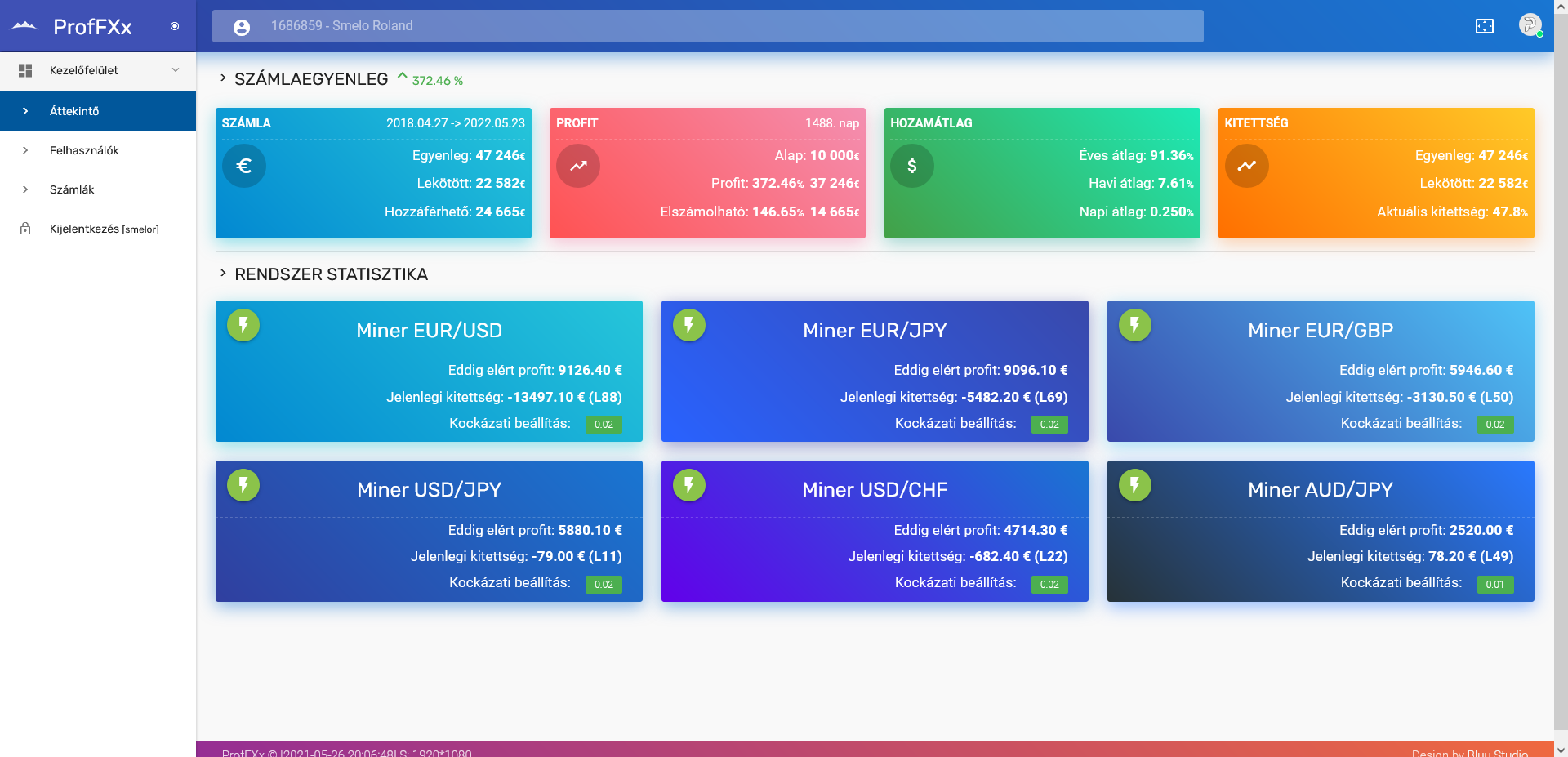Collapse the Rendszer Statisztika section chevron

point(223,274)
